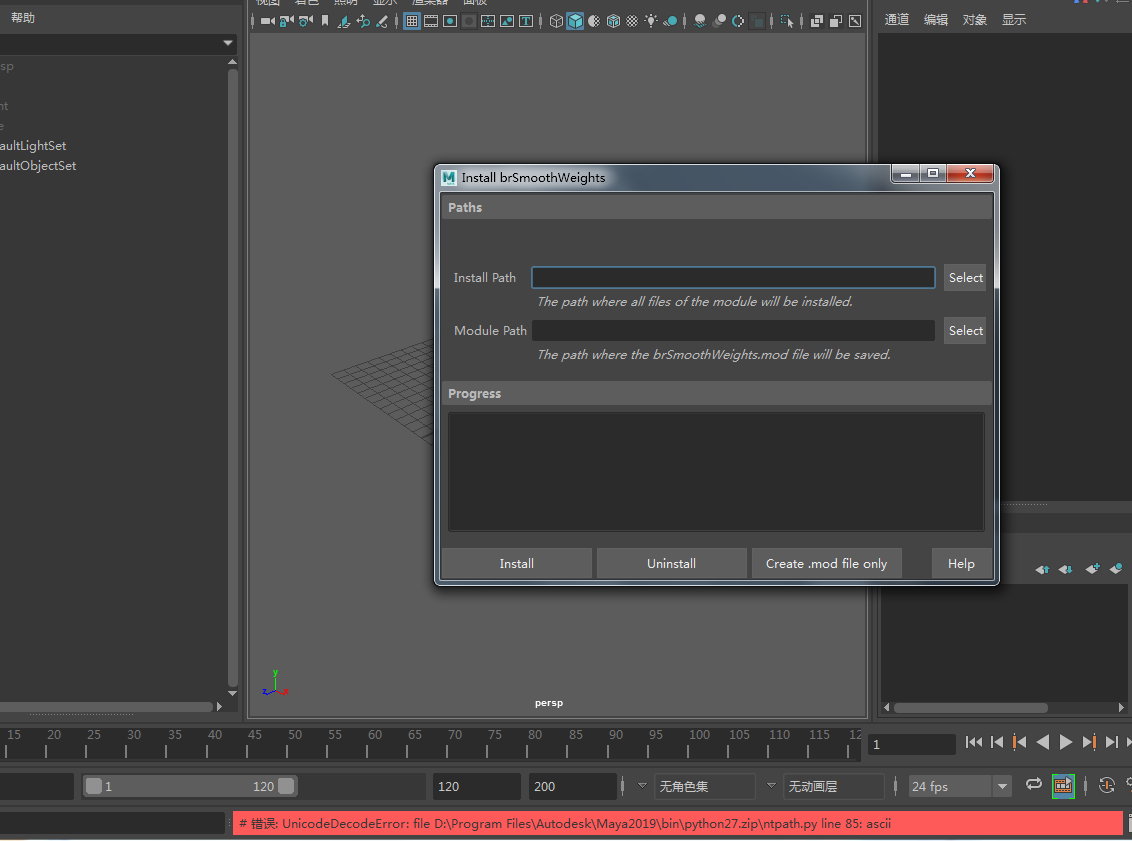The height and width of the screenshot is (841, 1132).
Task: Open the 编辑 menu in Channel Box
Action: tap(936, 19)
